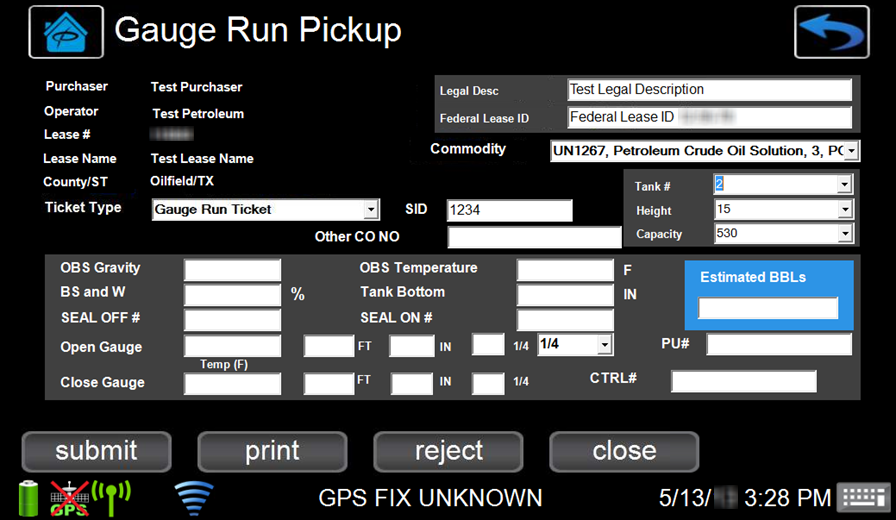Screen dimensions: 896x520
Task: Open the Ticket Type dropdown
Action: (371, 209)
